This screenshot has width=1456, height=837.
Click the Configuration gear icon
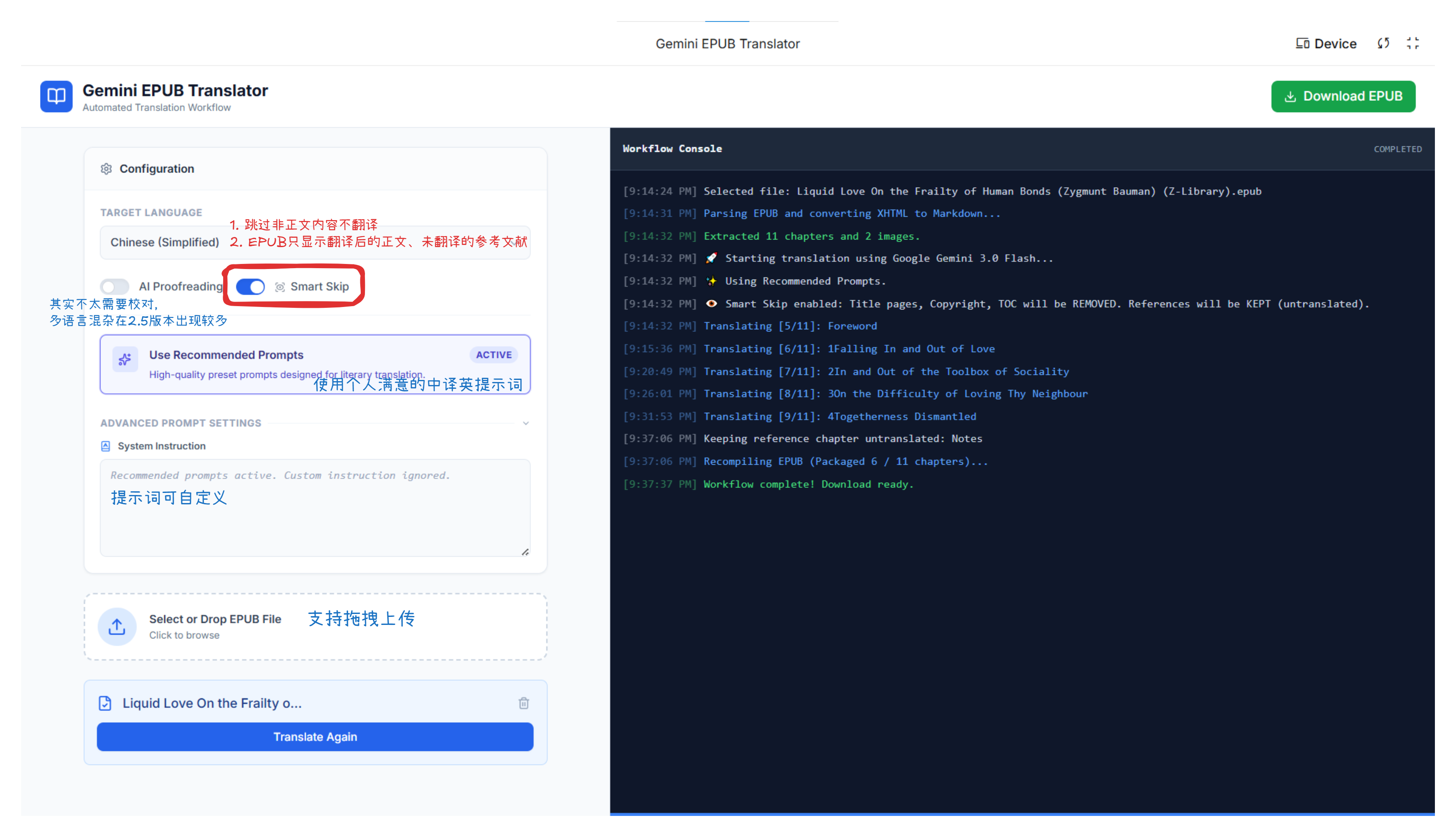[106, 168]
